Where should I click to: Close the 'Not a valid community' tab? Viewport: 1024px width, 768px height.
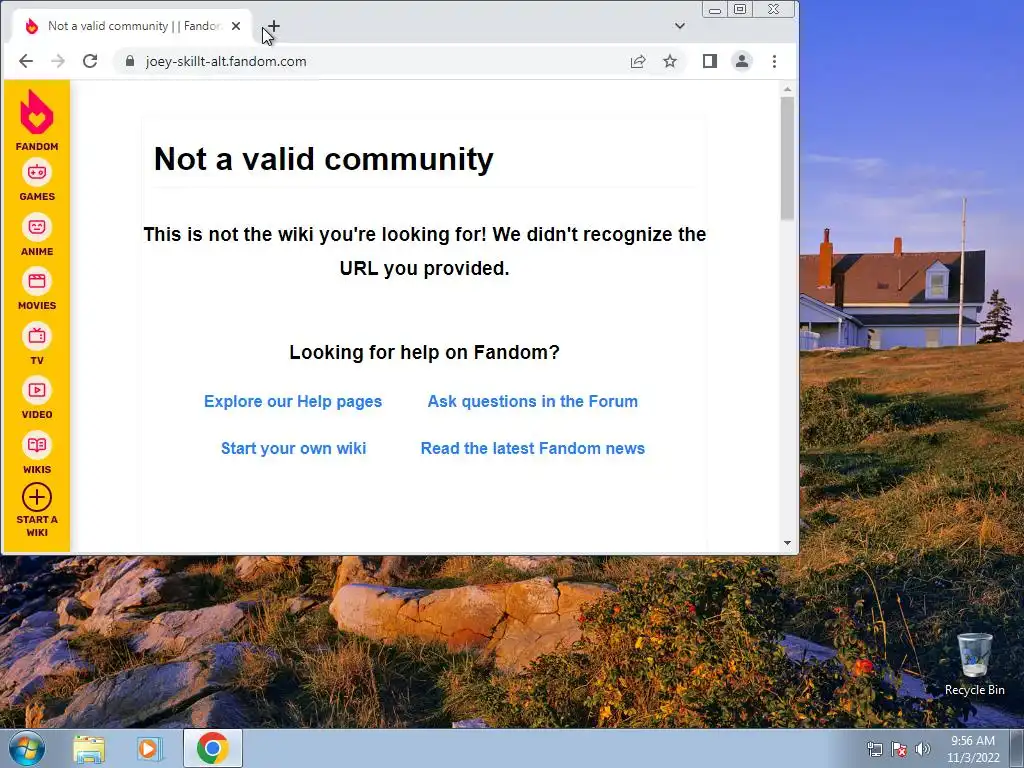click(236, 26)
